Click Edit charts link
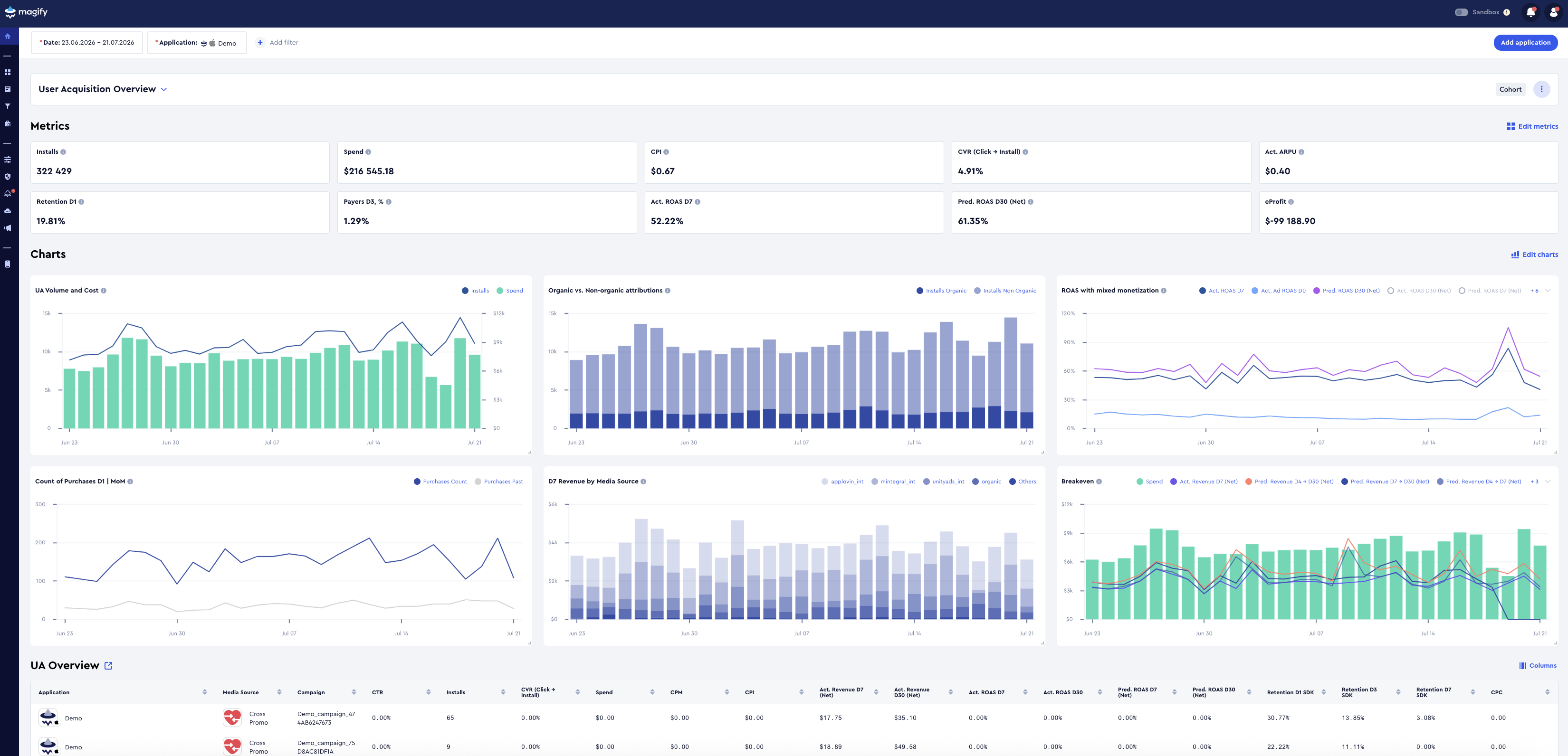The width and height of the screenshot is (1568, 756). point(1535,255)
